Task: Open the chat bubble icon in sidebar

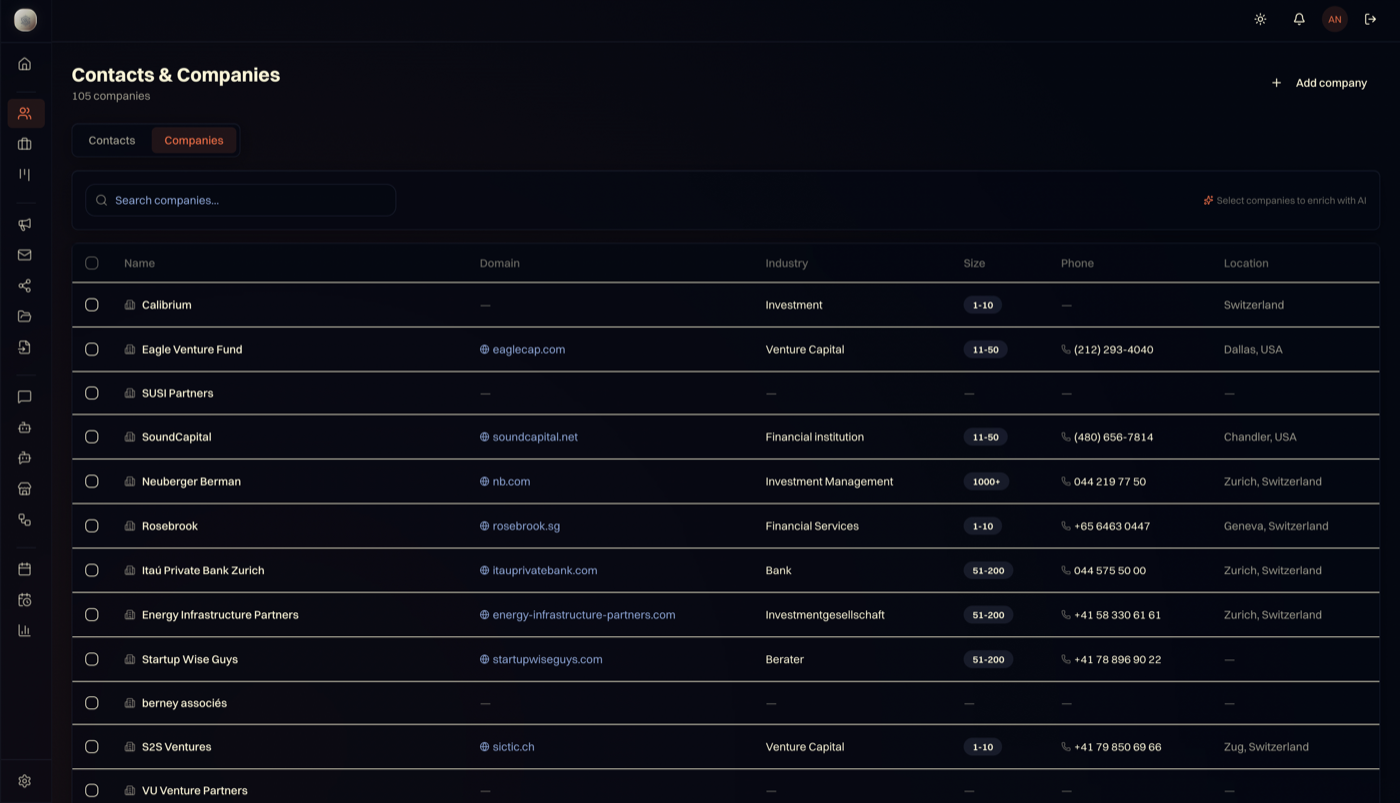Action: pos(25,397)
